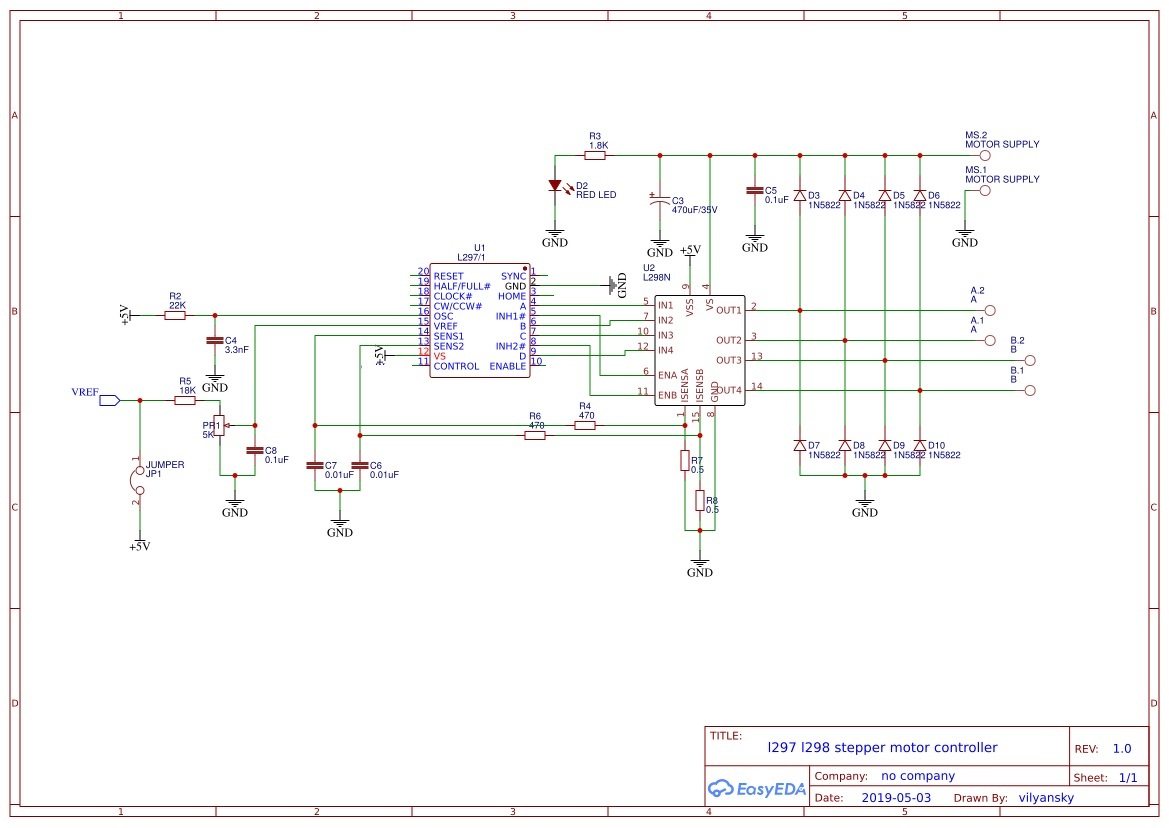Select the L298N driver chip U2
Image resolution: width=1169 pixels, height=828 pixels.
699,350
